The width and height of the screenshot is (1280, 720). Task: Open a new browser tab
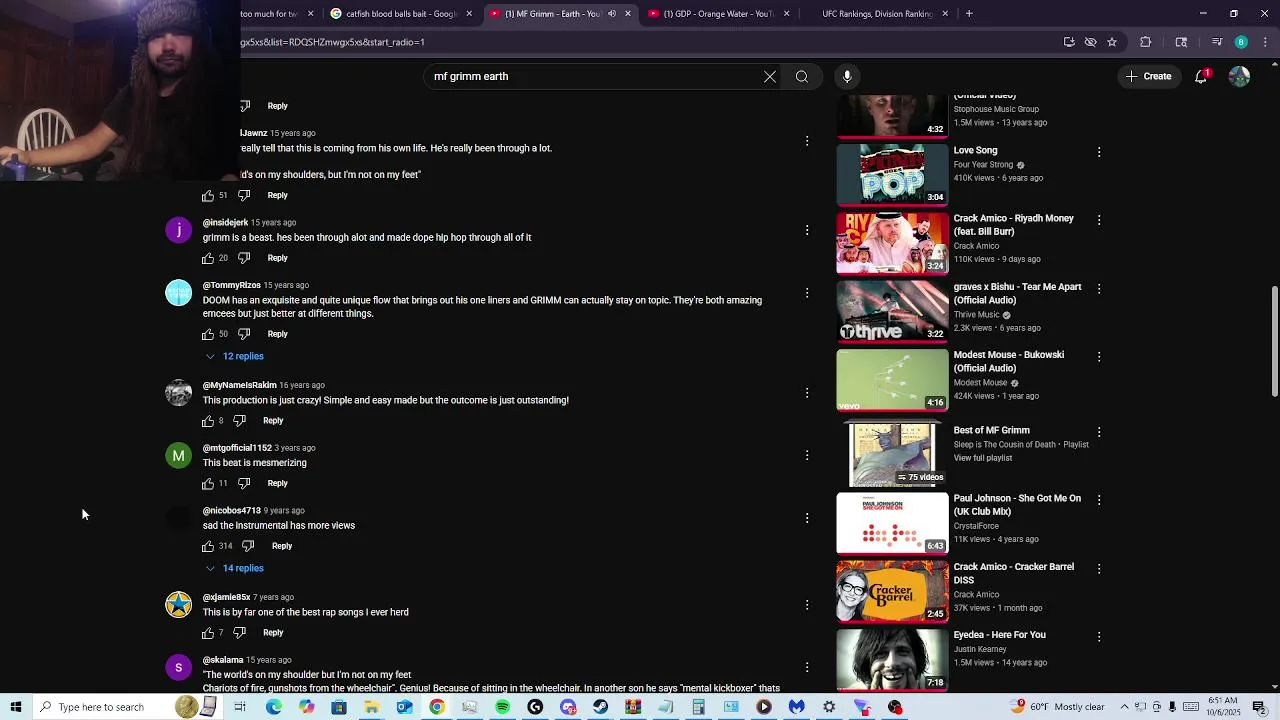[969, 14]
